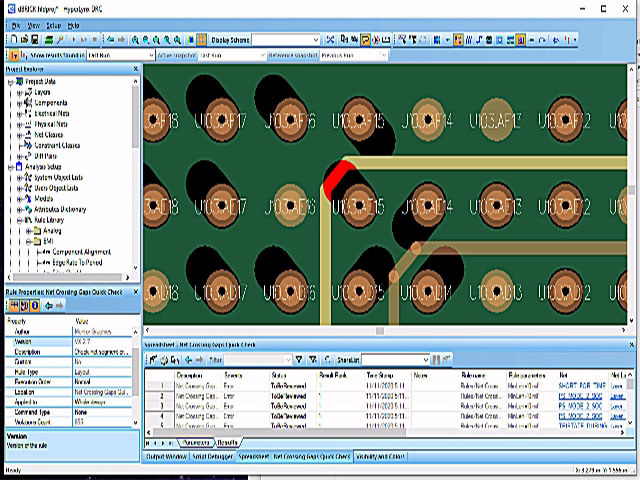Select the Models tree item
Viewport: 640px width, 480px height.
[44, 198]
